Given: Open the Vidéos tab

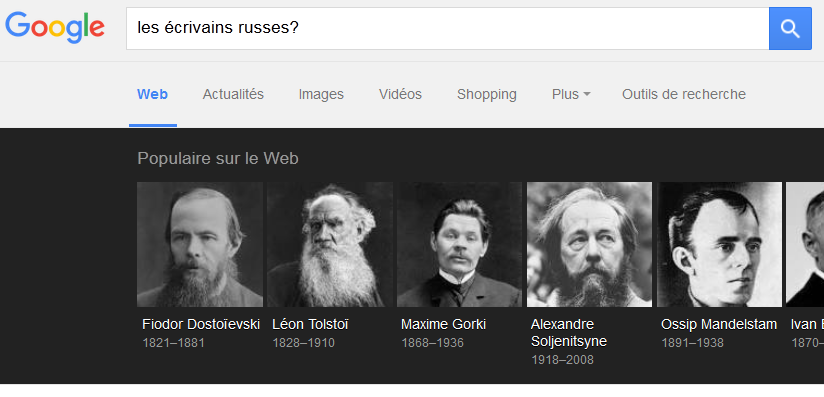Looking at the screenshot, I should [400, 94].
